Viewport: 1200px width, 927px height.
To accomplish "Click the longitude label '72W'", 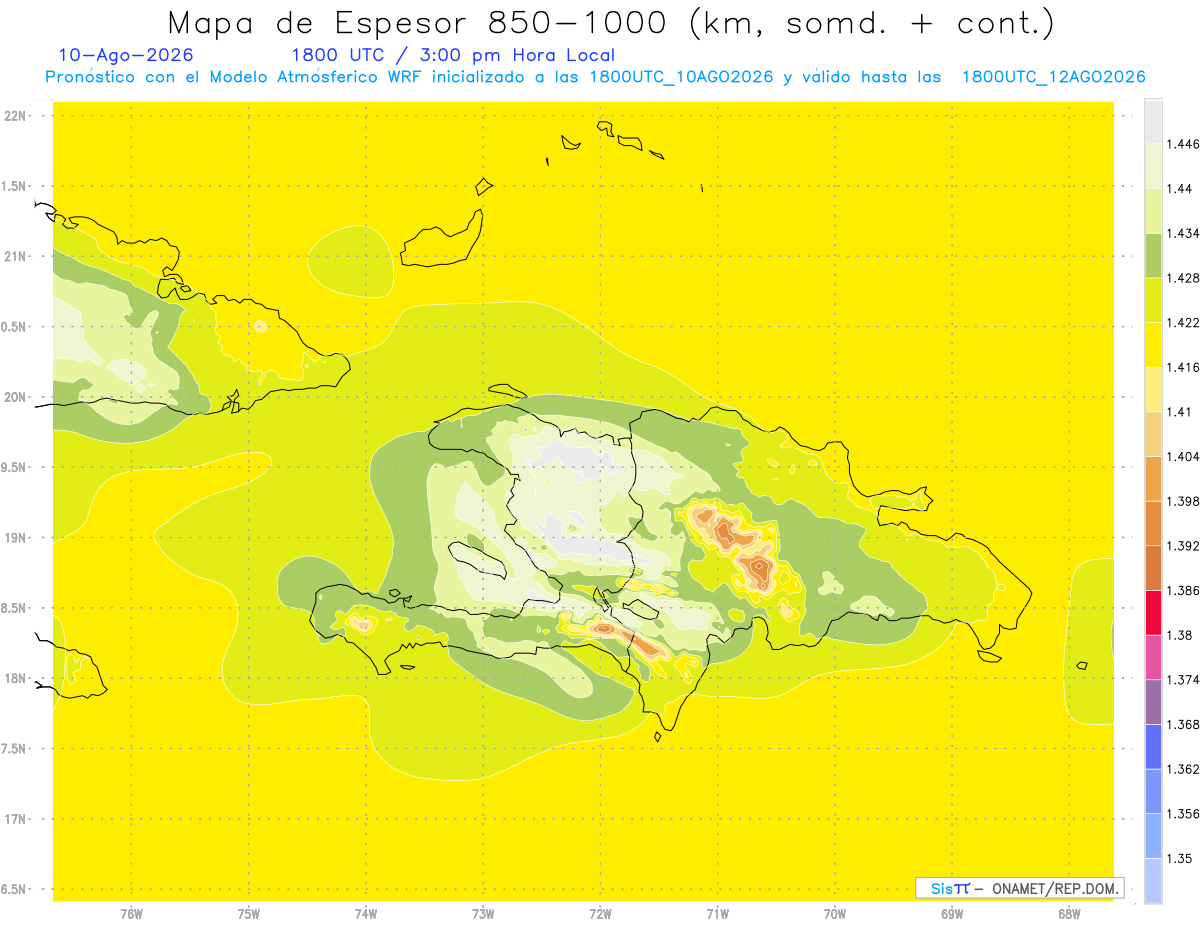I will (x=600, y=914).
